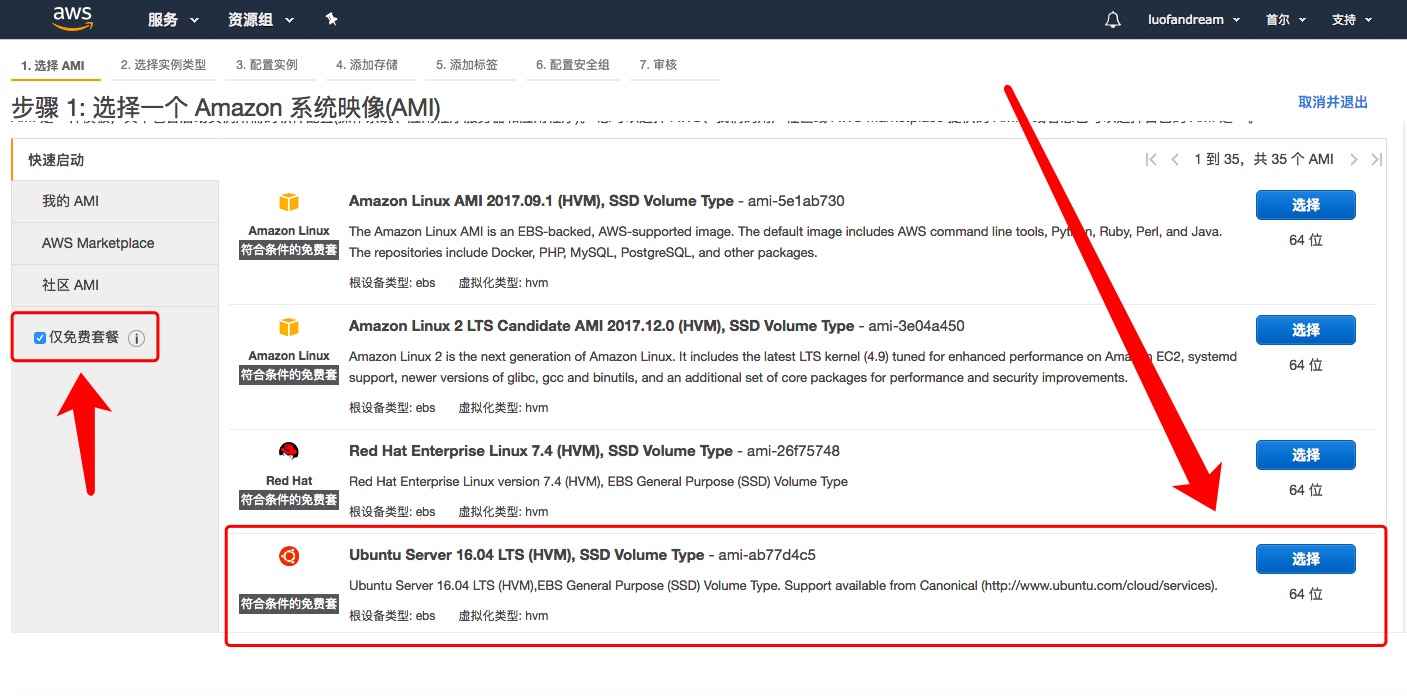Select Red Hat Enterprise Linux 7.4
The height and width of the screenshot is (696, 1407).
pos(1305,455)
